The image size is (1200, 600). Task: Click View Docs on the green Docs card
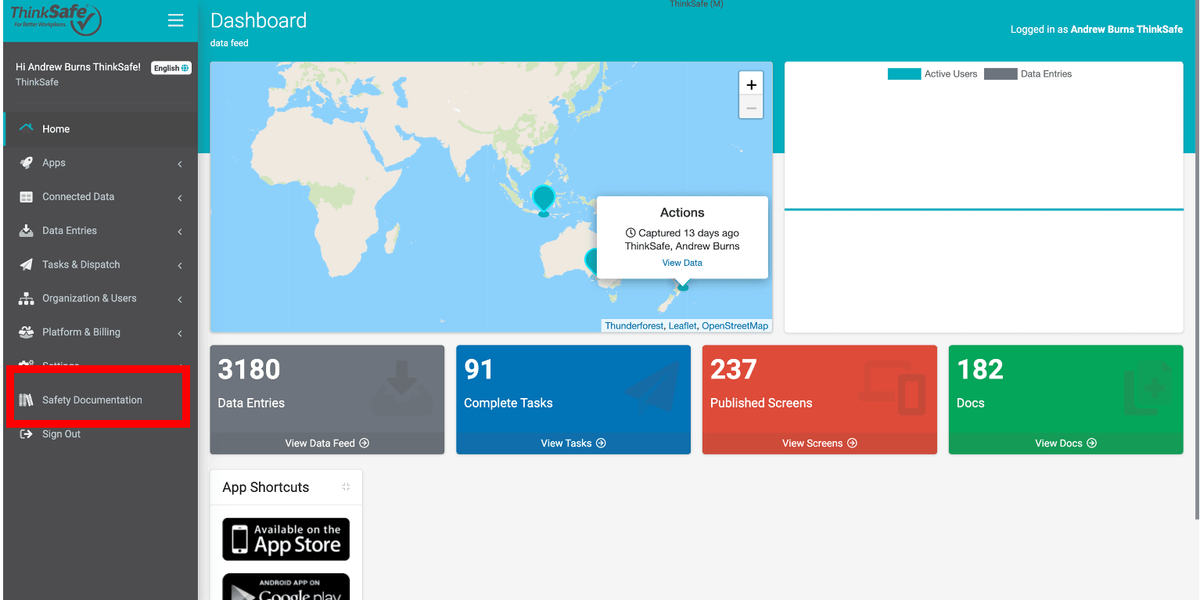pos(1065,443)
